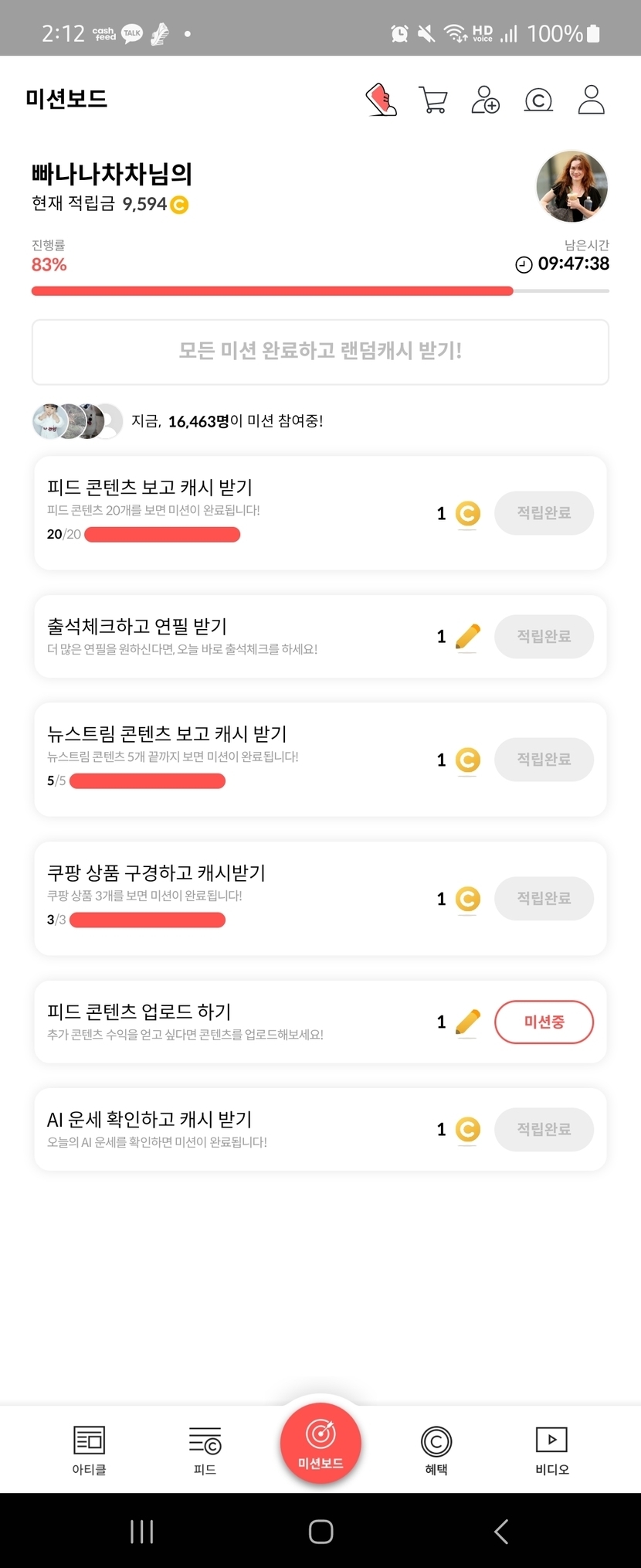The height and width of the screenshot is (1568, 641).
Task: Tap the 미션중 button for content upload
Action: click(x=544, y=1022)
